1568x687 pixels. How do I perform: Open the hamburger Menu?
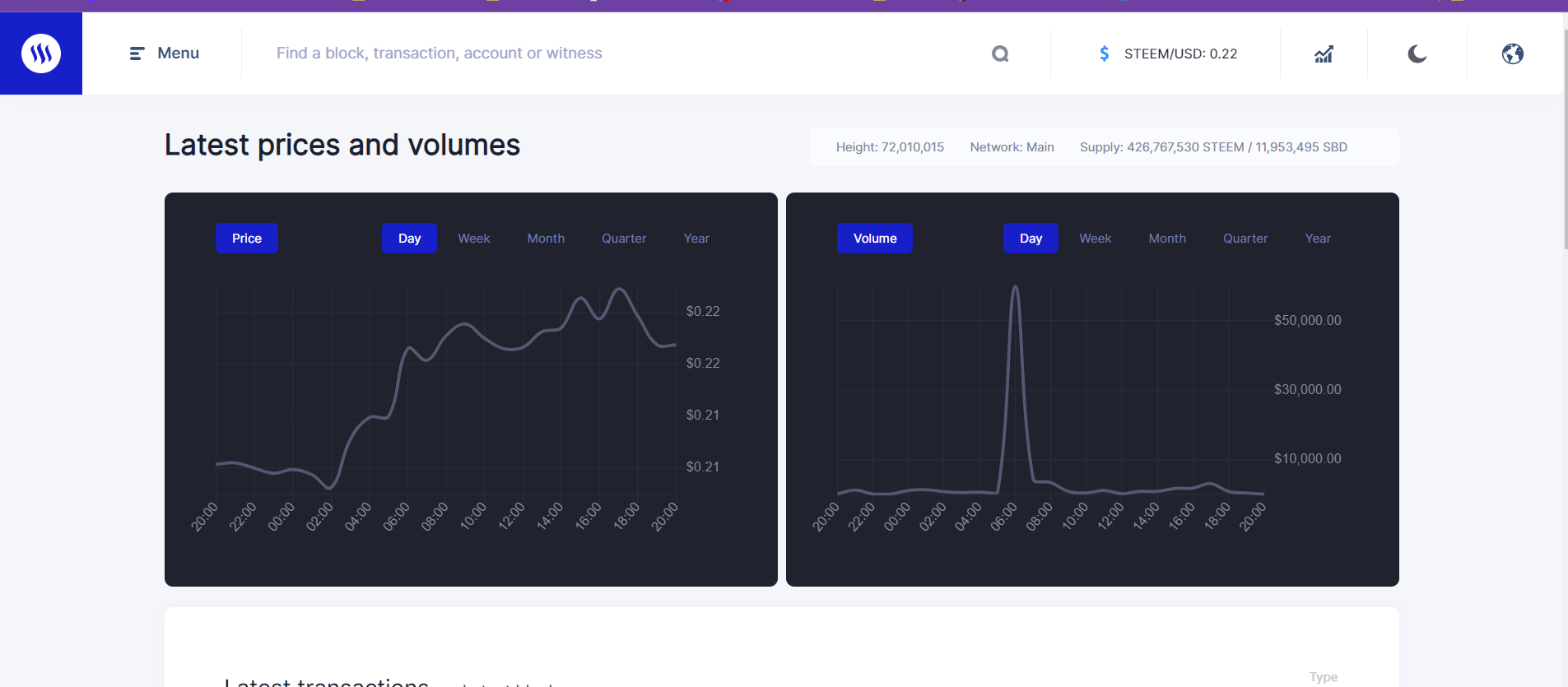165,53
